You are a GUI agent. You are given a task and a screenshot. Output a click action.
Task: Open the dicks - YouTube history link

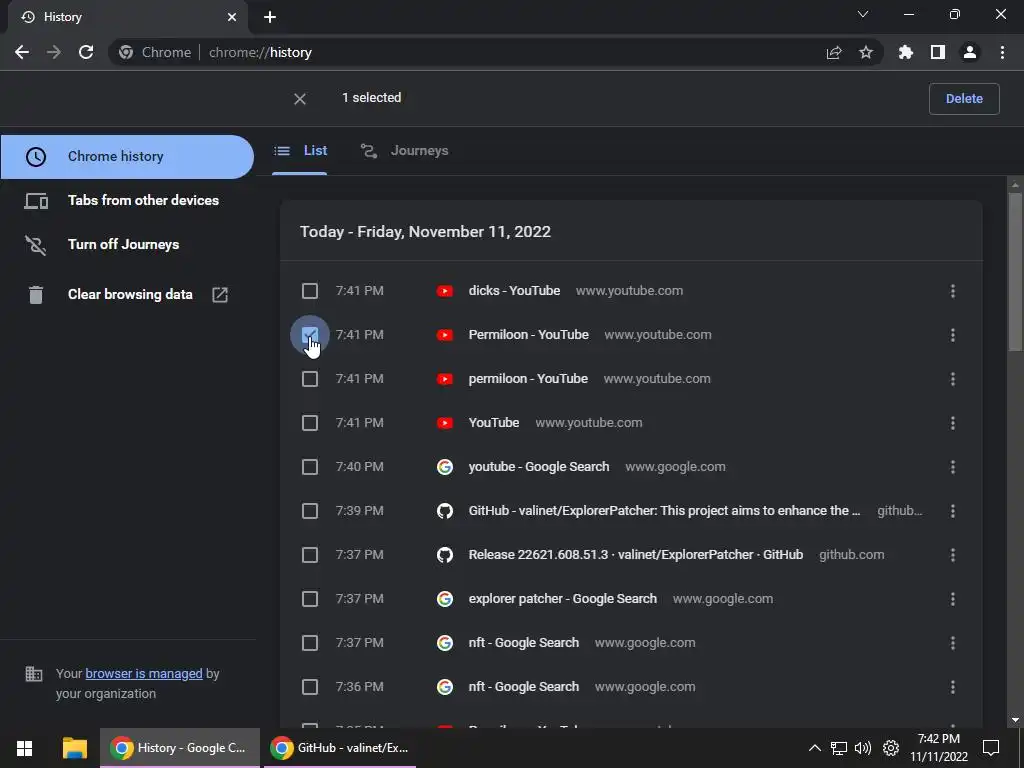pos(514,291)
